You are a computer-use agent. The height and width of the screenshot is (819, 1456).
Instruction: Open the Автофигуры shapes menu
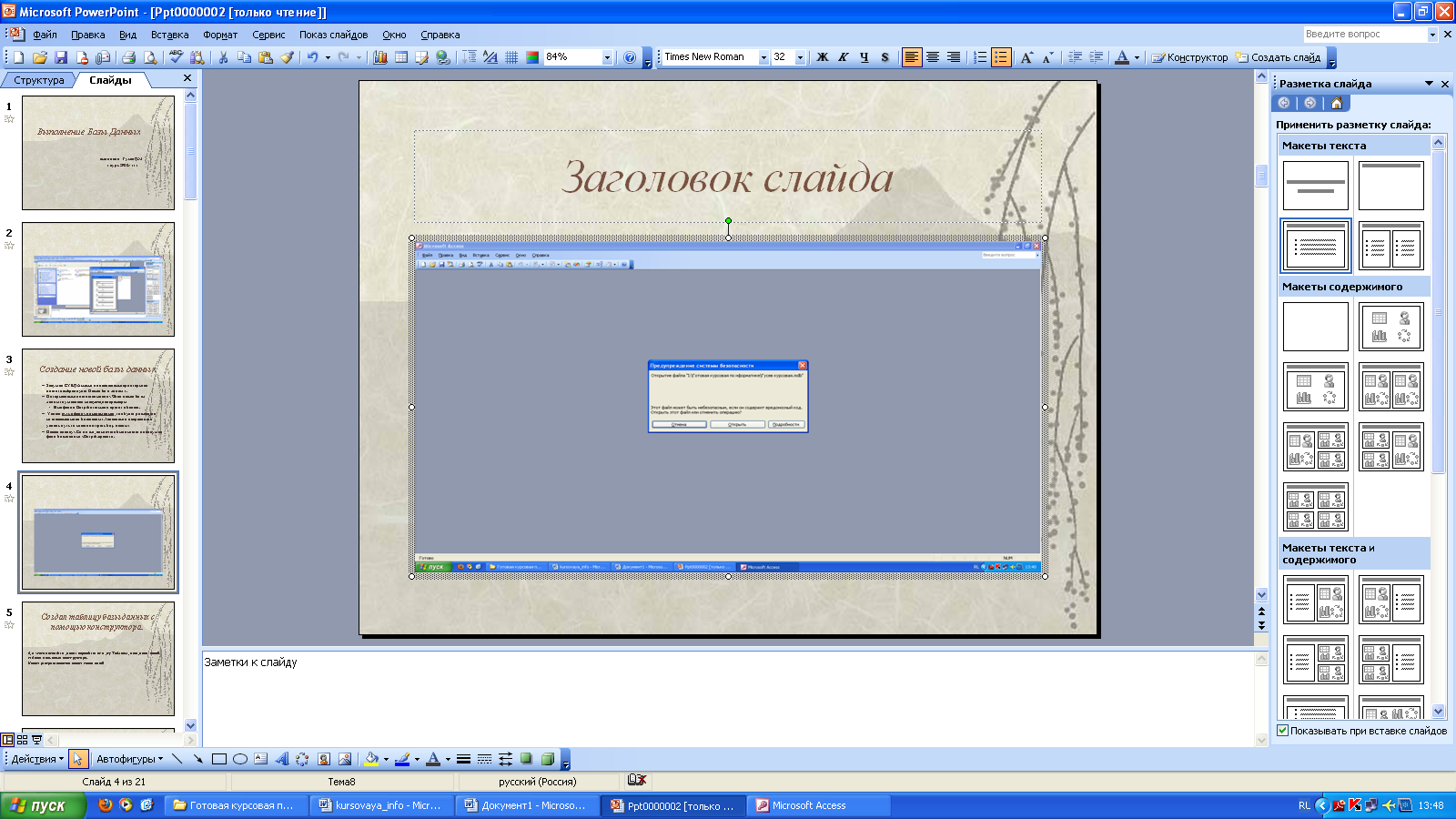coord(129,759)
